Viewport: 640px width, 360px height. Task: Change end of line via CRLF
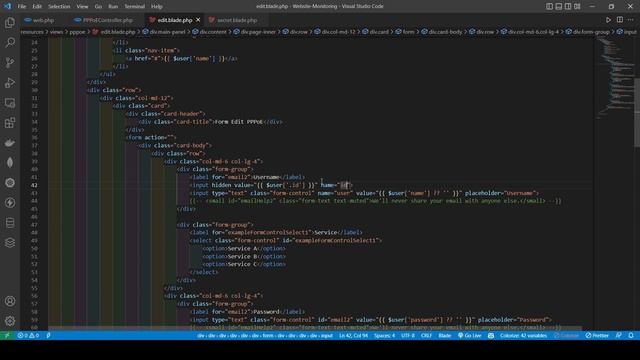coord(426,336)
